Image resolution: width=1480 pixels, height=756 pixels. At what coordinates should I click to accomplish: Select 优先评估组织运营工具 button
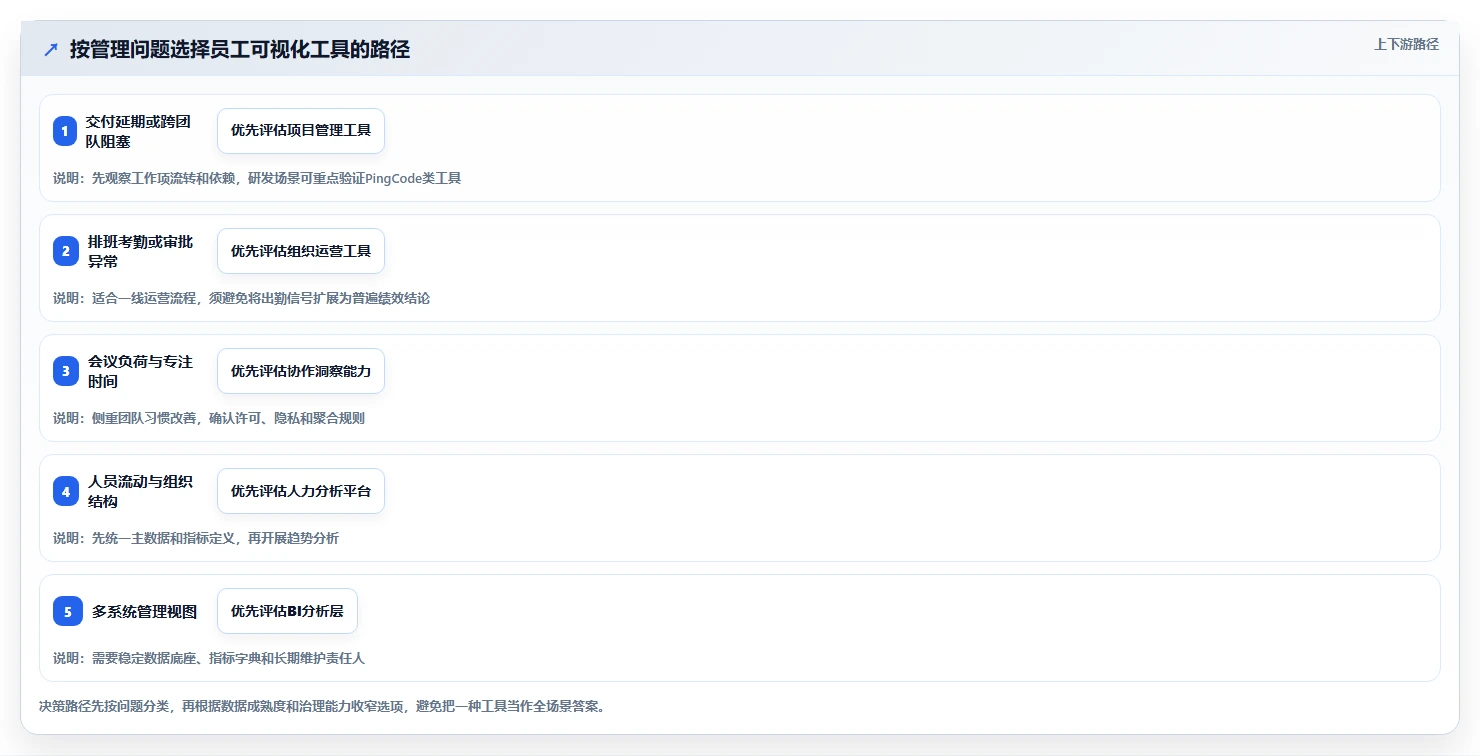(301, 251)
